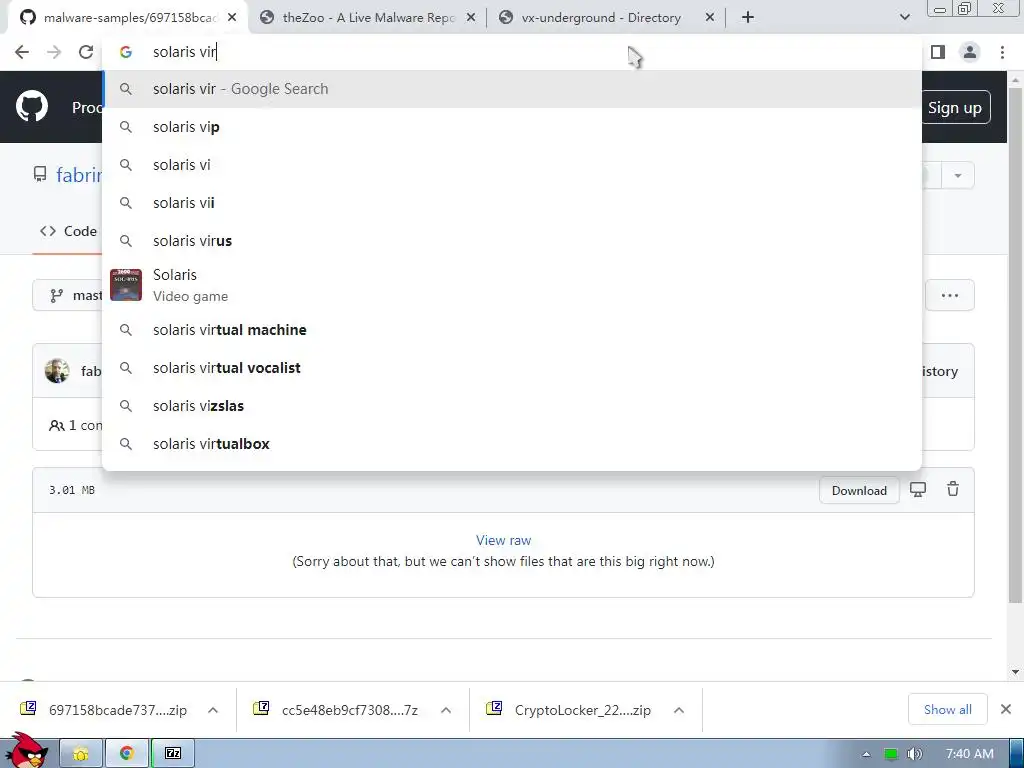The width and height of the screenshot is (1024, 768).
Task: Click the Download button
Action: click(859, 490)
